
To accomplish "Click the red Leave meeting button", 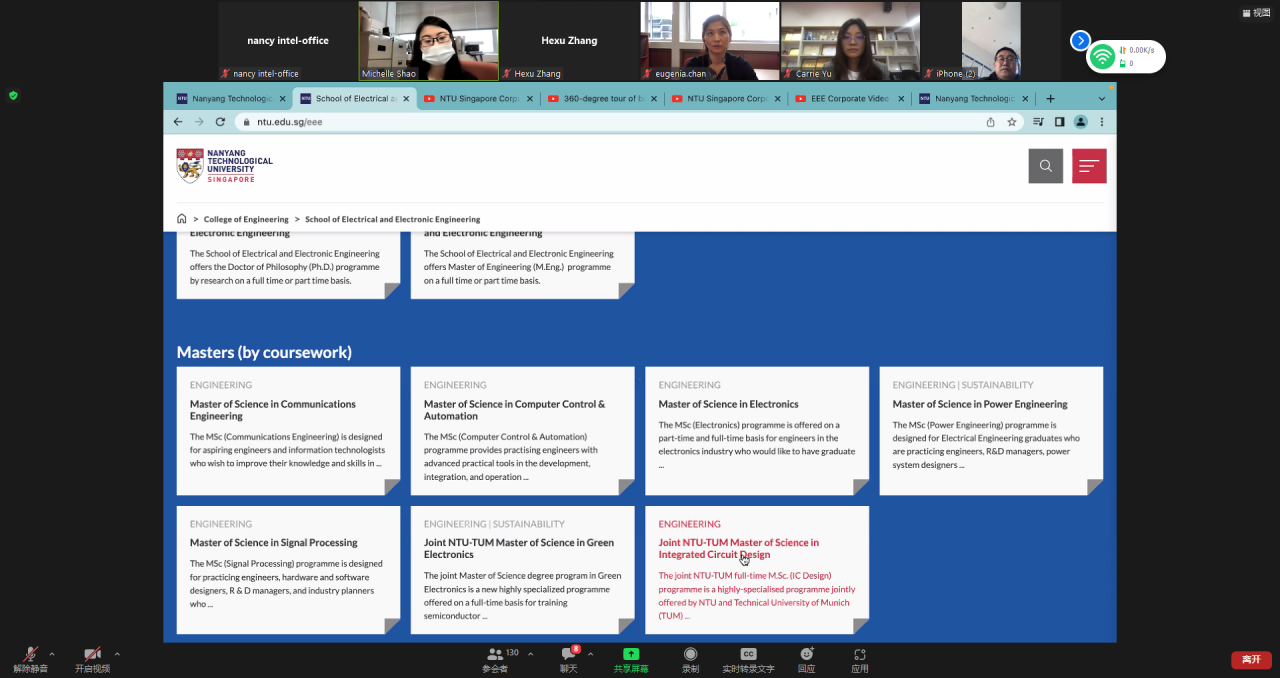I will (x=1251, y=660).
